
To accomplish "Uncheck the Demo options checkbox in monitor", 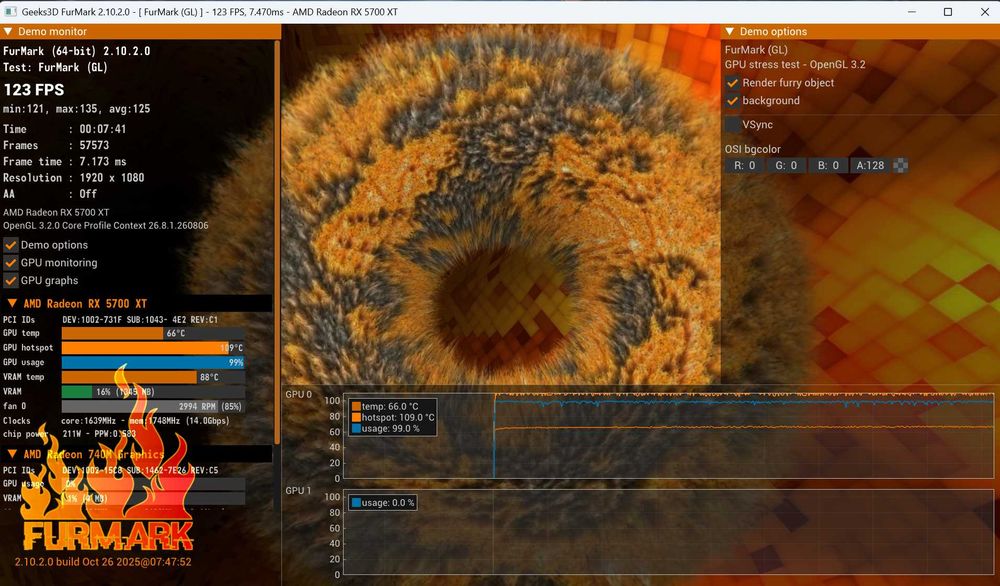I will [x=11, y=245].
